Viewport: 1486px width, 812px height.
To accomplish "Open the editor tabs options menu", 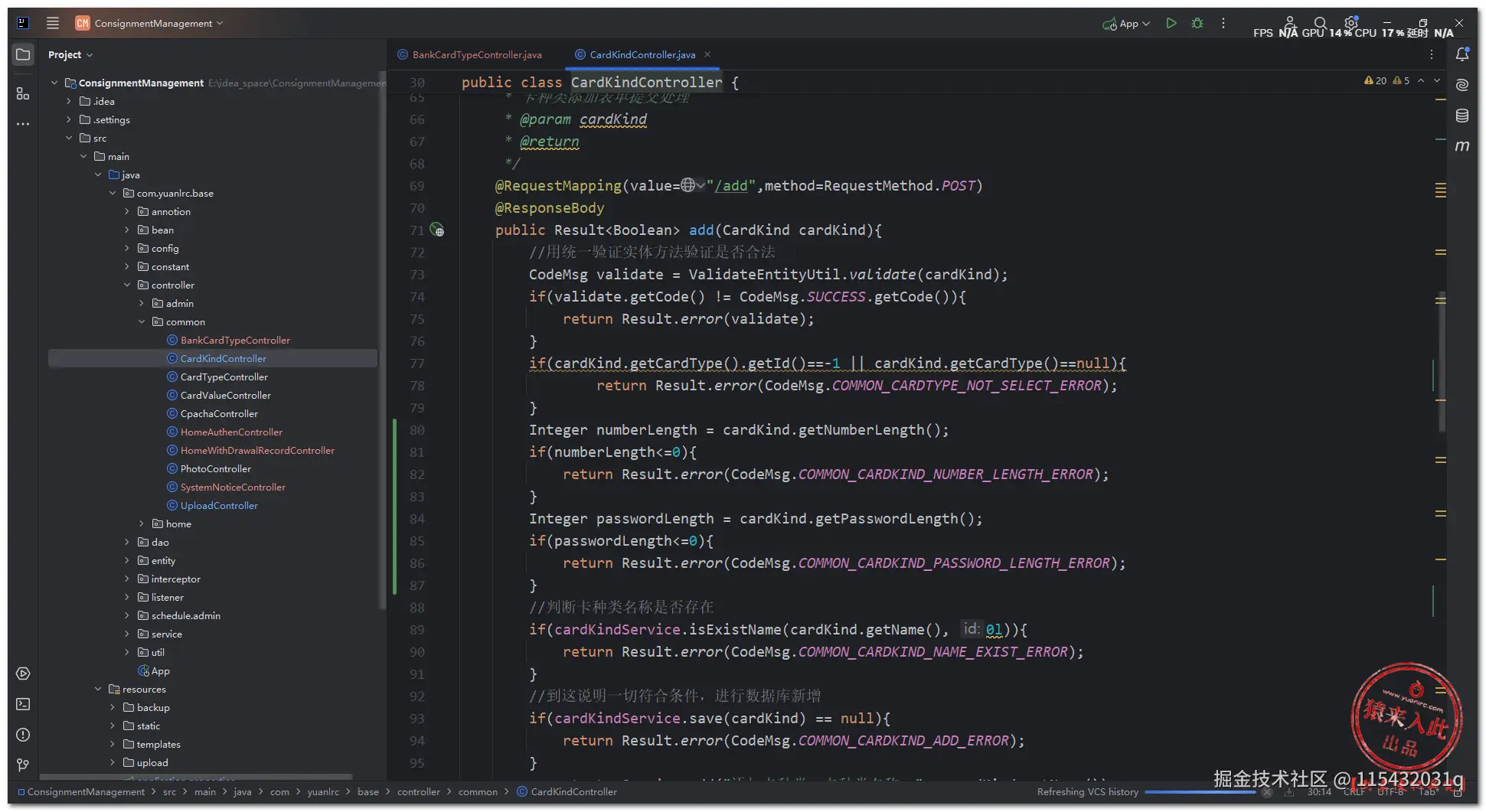I will (1432, 54).
